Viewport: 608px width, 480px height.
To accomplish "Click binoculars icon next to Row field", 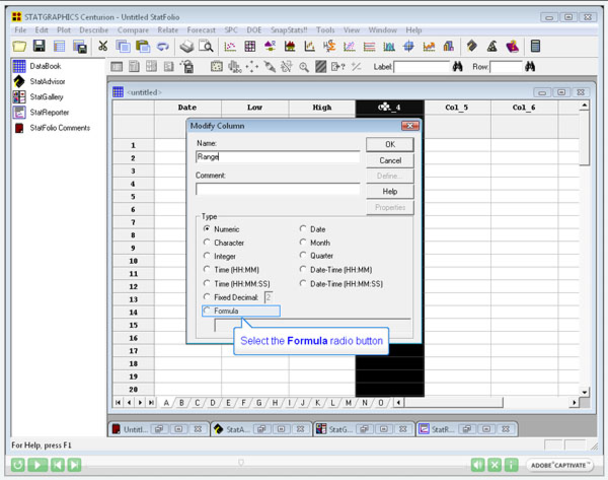I will (x=530, y=67).
